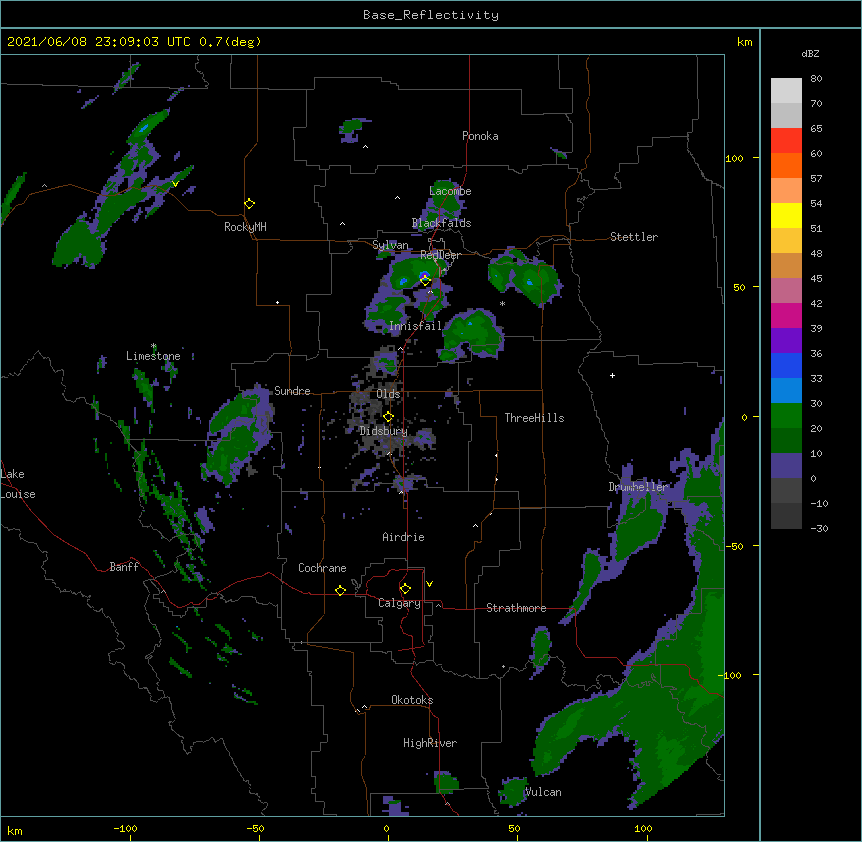This screenshot has width=862, height=842.
Task: Click the Okotoks label
Action: coord(412,700)
